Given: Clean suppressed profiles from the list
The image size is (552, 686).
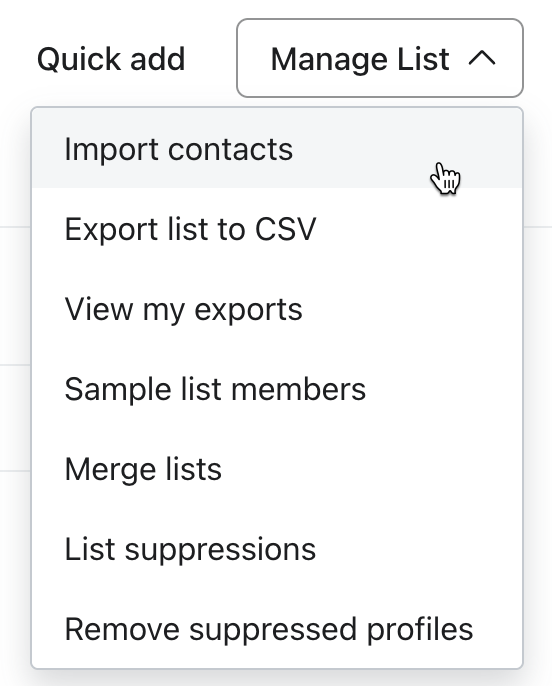Looking at the screenshot, I should coord(277,629).
